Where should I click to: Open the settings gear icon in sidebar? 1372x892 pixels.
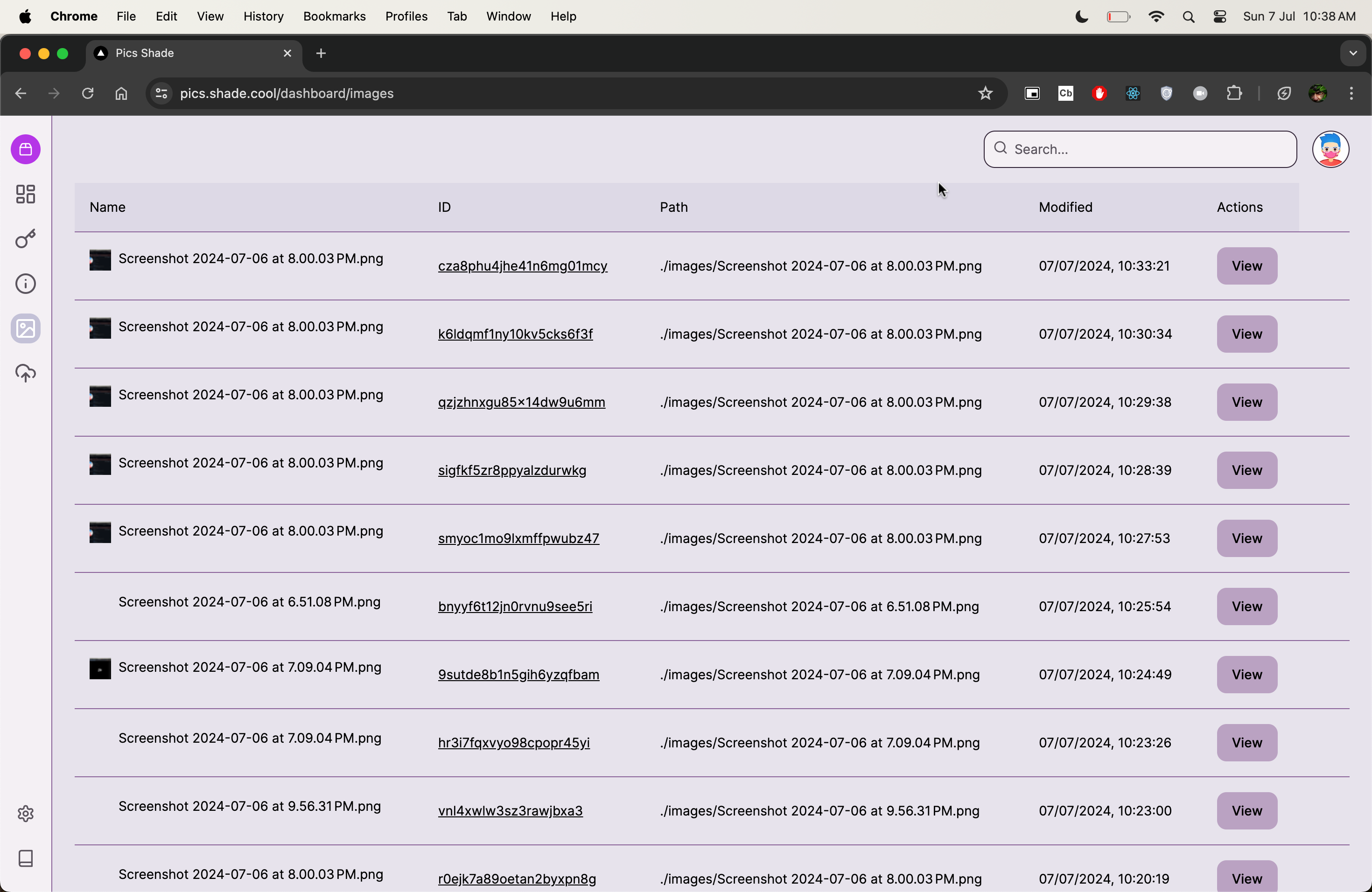point(26,813)
